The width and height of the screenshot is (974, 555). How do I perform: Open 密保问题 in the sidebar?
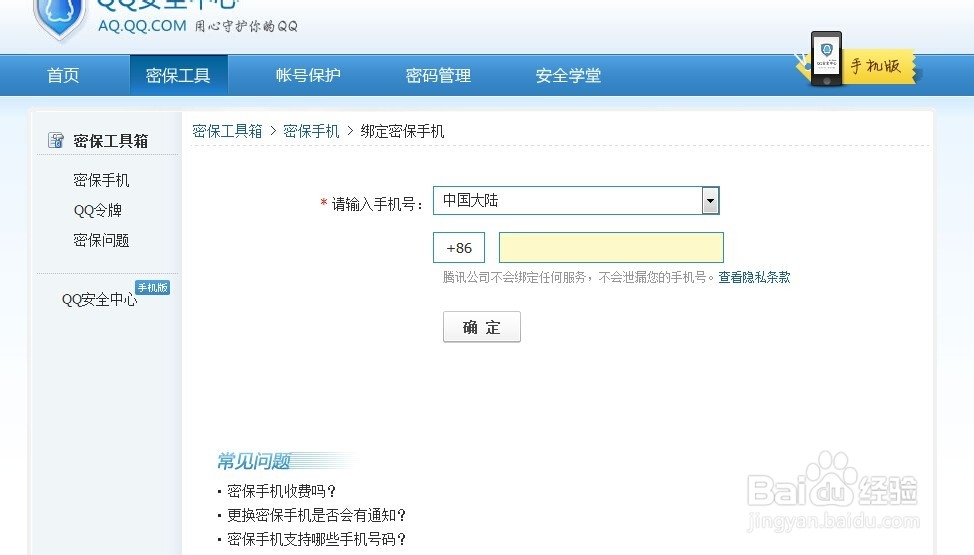pyautogui.click(x=101, y=241)
